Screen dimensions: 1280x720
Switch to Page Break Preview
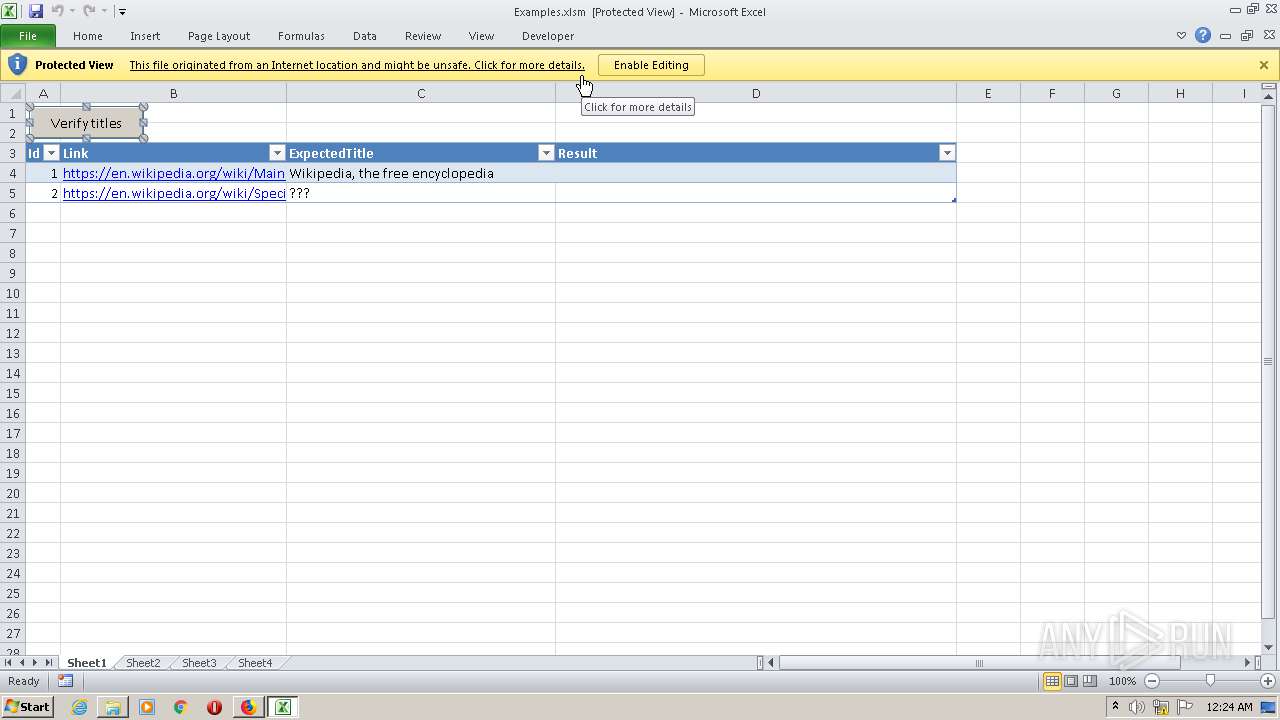pos(1090,681)
